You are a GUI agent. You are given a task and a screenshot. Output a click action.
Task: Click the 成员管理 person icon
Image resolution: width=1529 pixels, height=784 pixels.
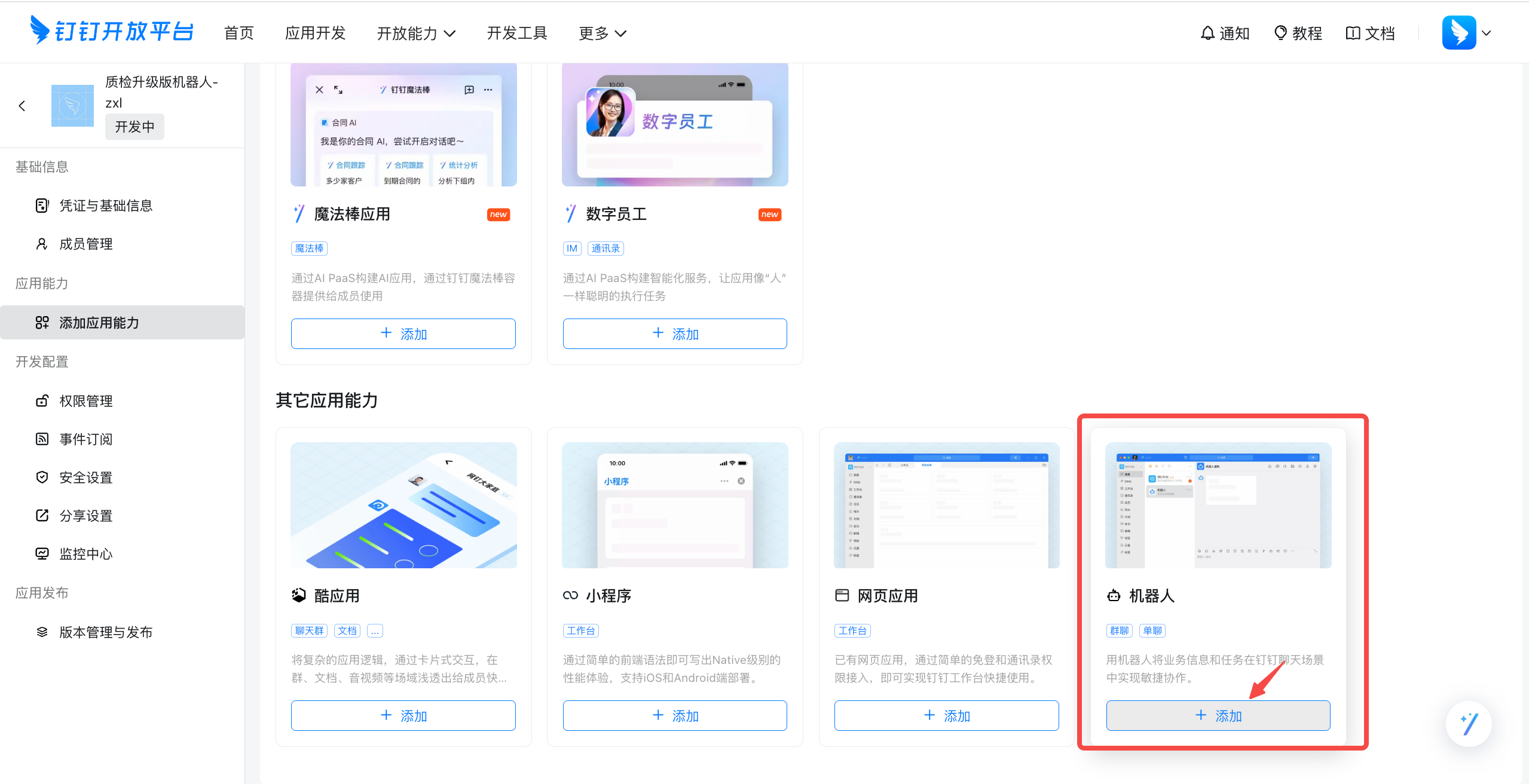pos(42,244)
